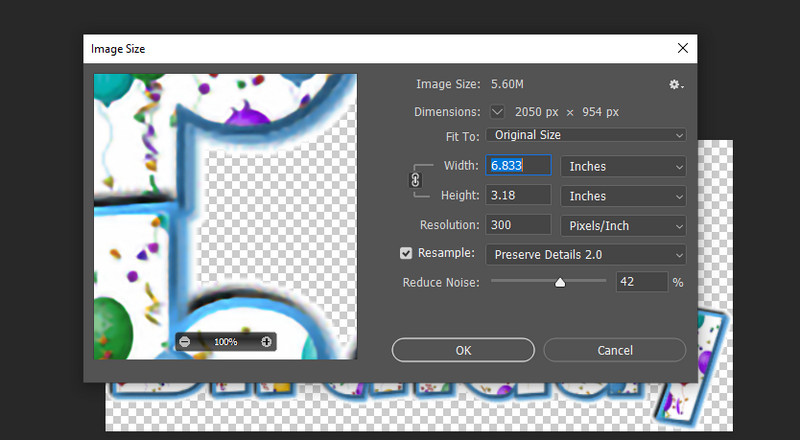Zoom out preview with minus icon
Viewport: 800px width, 440px height.
184,342
